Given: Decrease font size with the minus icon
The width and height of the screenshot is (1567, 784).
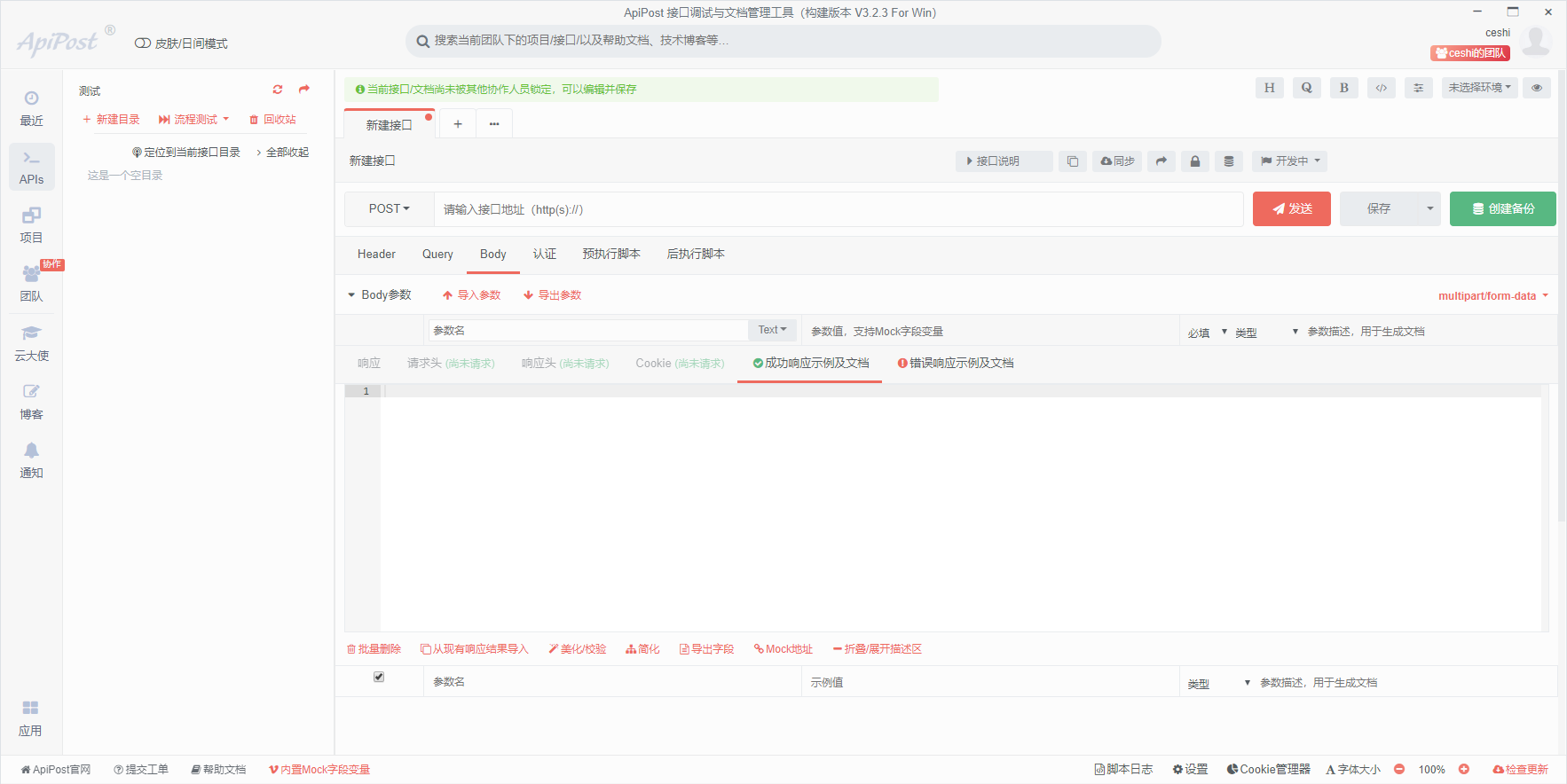Looking at the screenshot, I should pyautogui.click(x=1399, y=769).
